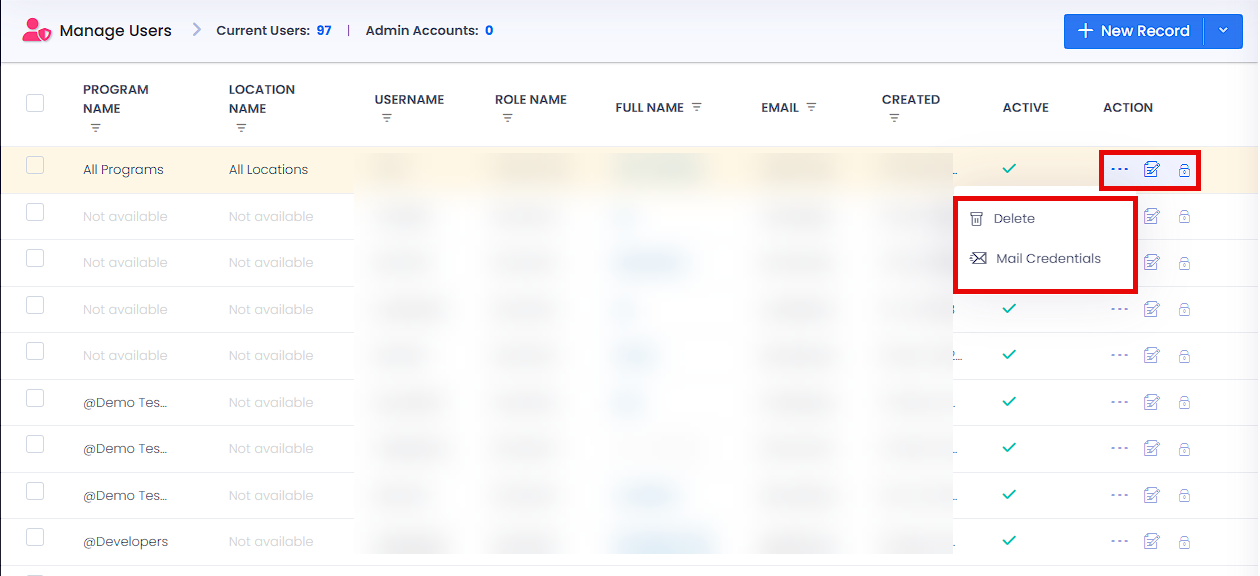The width and height of the screenshot is (1260, 576).
Task: Click three-dots more actions in All Programs row
Action: point(1120,169)
